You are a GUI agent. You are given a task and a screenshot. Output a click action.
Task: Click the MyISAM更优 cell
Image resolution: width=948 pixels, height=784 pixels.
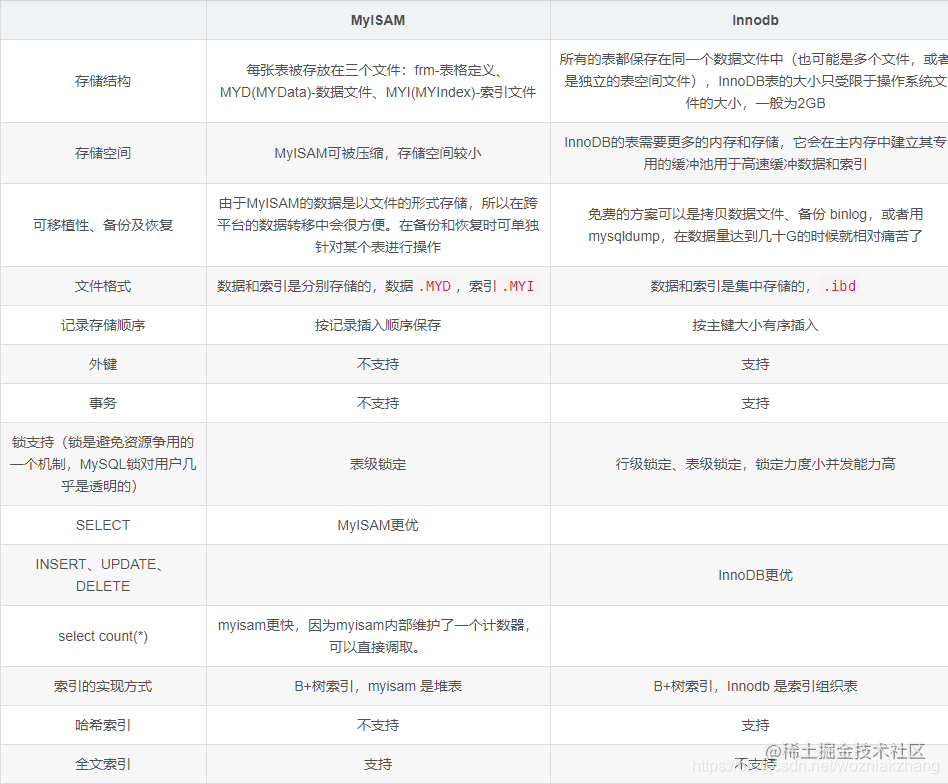click(x=378, y=525)
